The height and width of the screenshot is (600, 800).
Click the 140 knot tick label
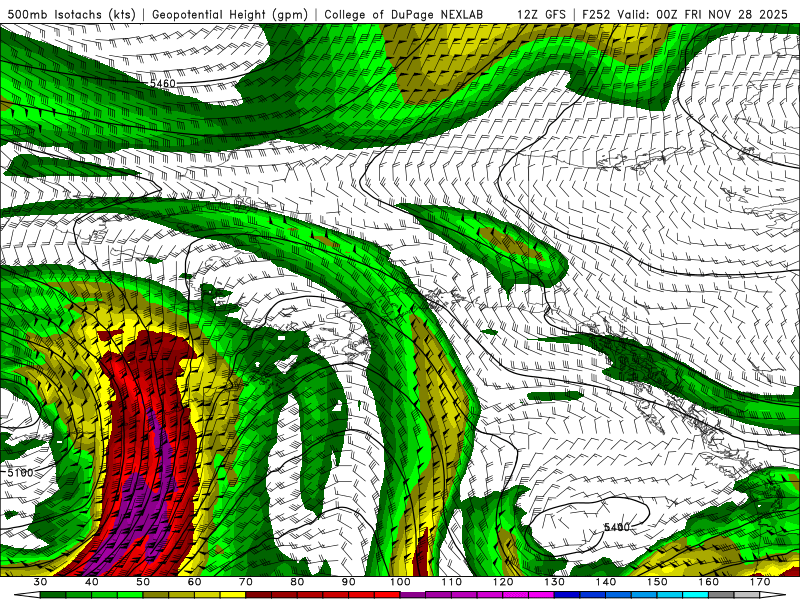[606, 582]
